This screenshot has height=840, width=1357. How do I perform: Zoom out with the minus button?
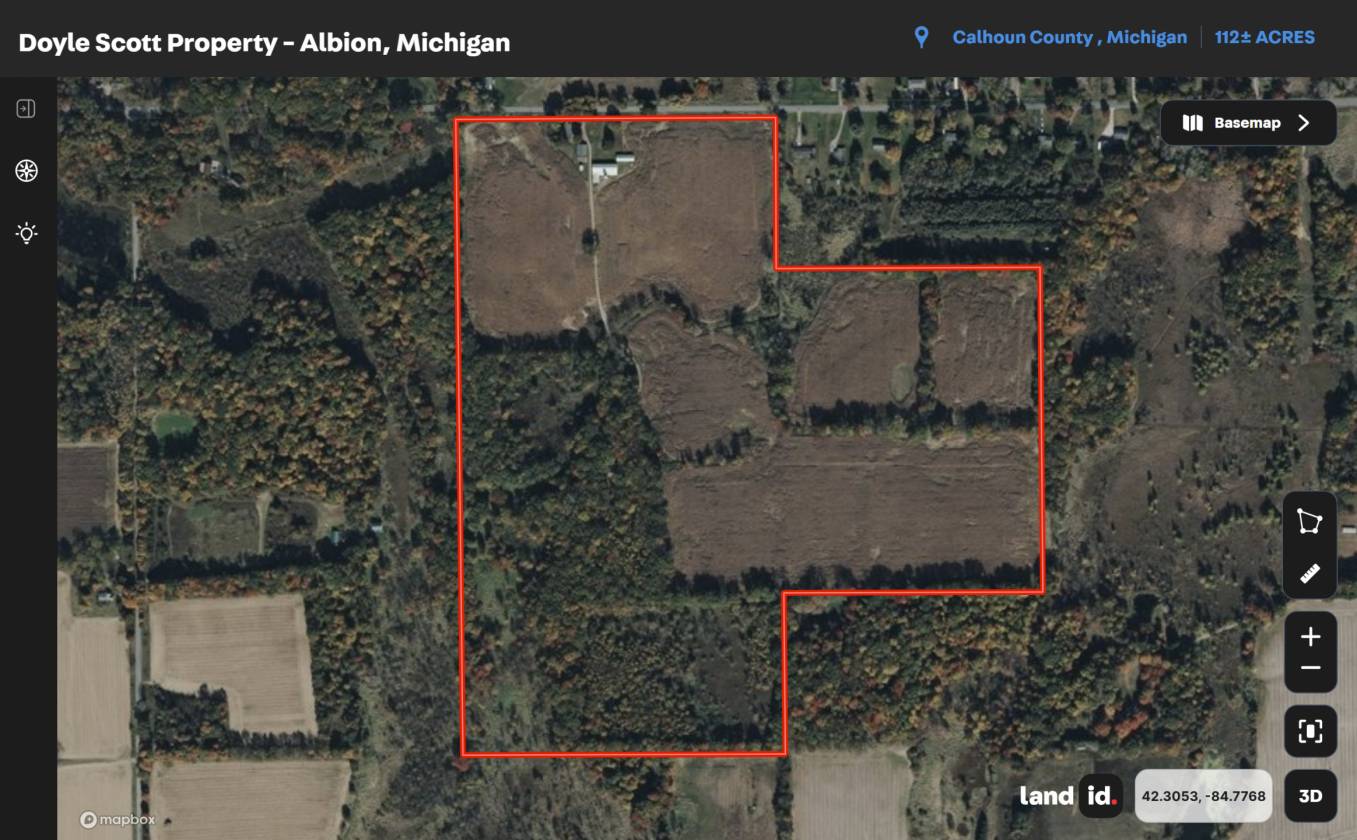point(1310,668)
